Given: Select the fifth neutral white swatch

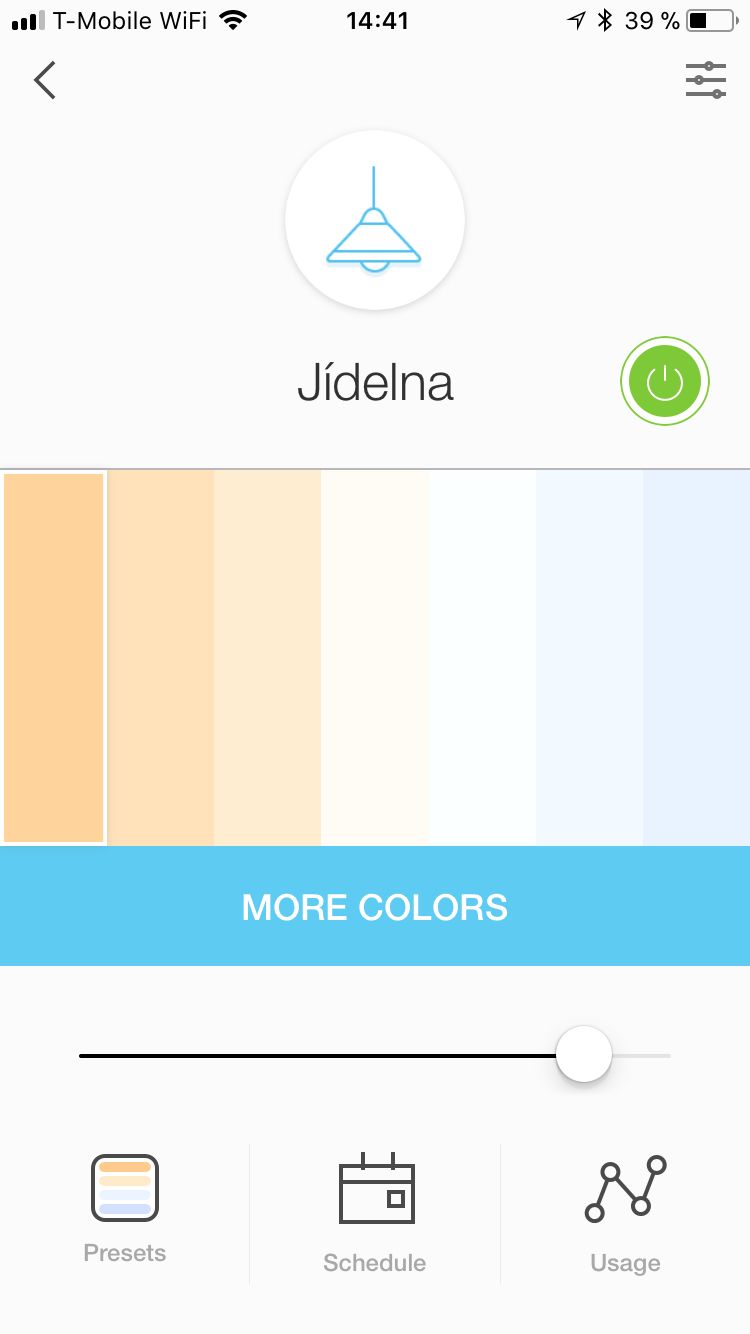Looking at the screenshot, I should (x=483, y=657).
